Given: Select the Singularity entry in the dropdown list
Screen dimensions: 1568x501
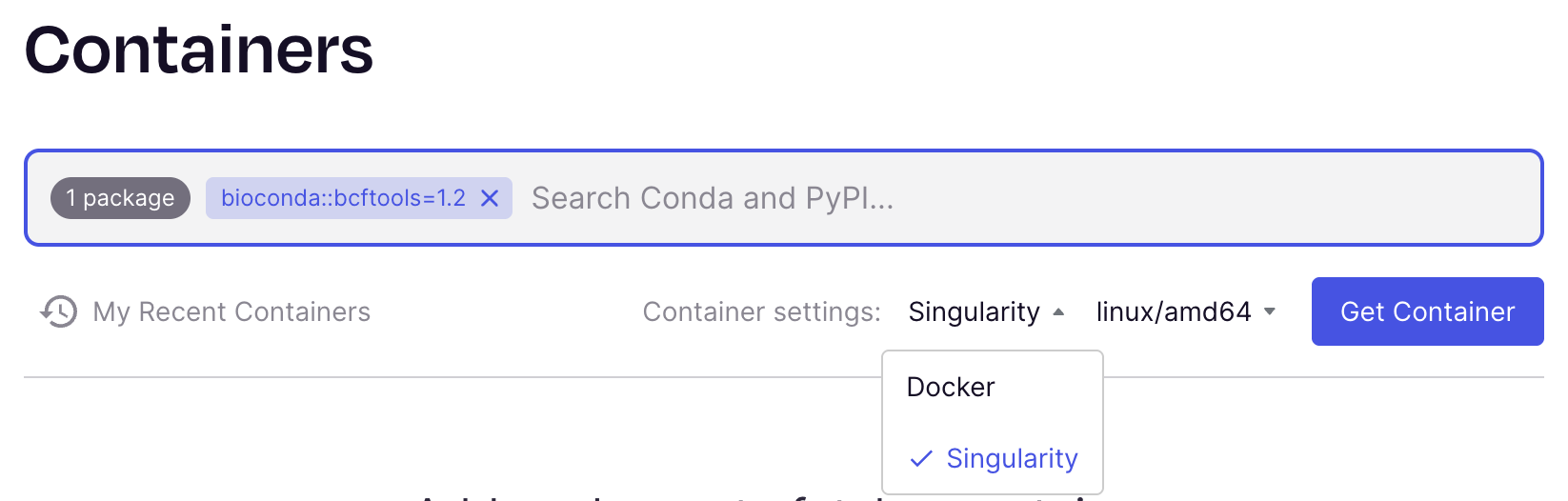Looking at the screenshot, I should tap(993, 458).
